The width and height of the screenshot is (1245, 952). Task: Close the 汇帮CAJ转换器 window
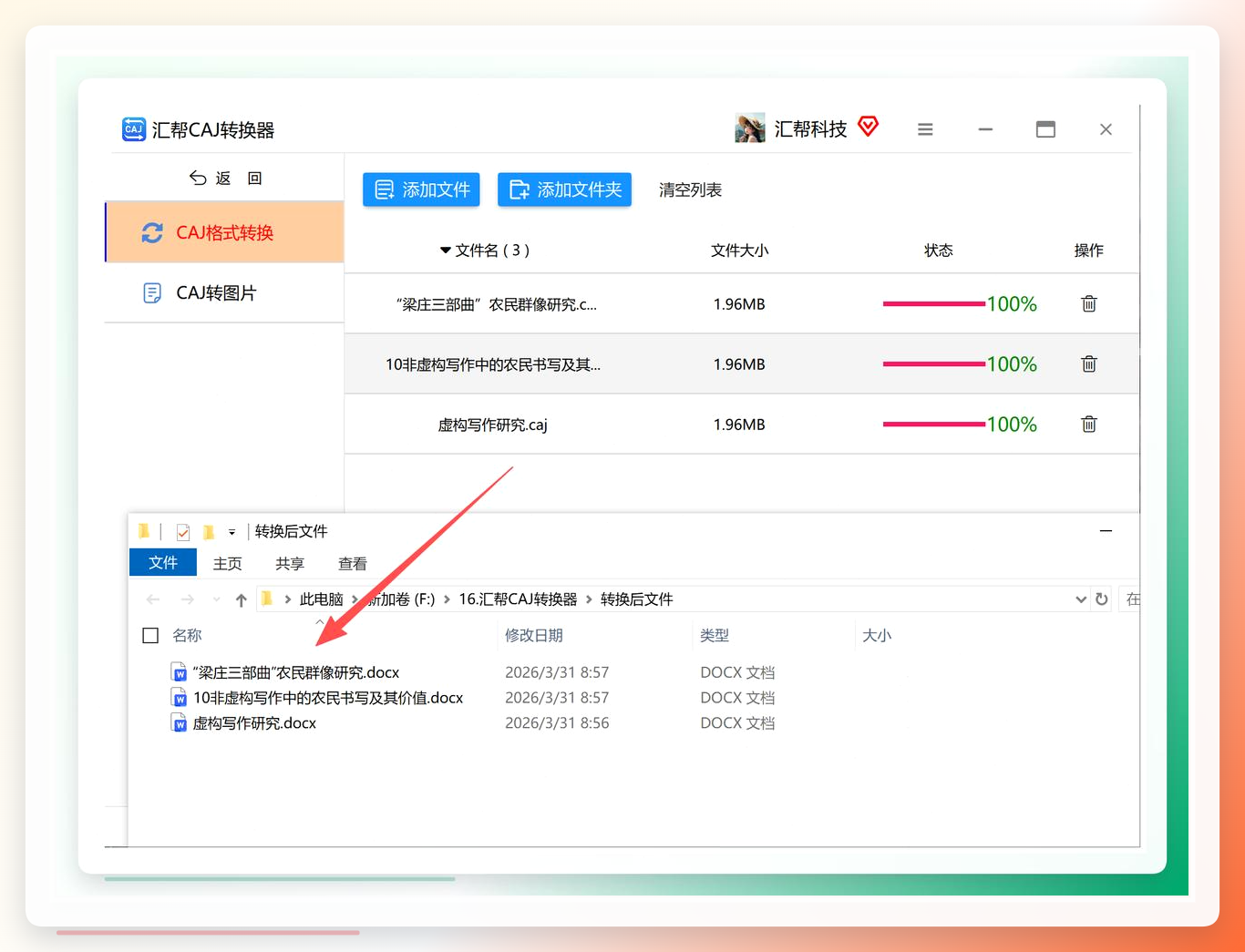coord(1106,129)
